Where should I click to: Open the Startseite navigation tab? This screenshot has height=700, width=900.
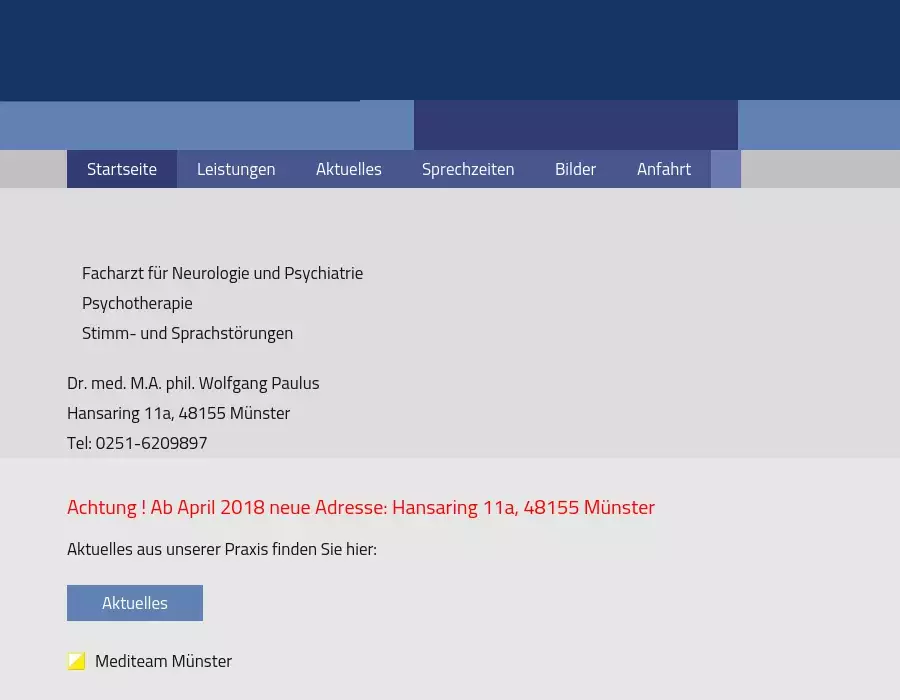(x=122, y=169)
